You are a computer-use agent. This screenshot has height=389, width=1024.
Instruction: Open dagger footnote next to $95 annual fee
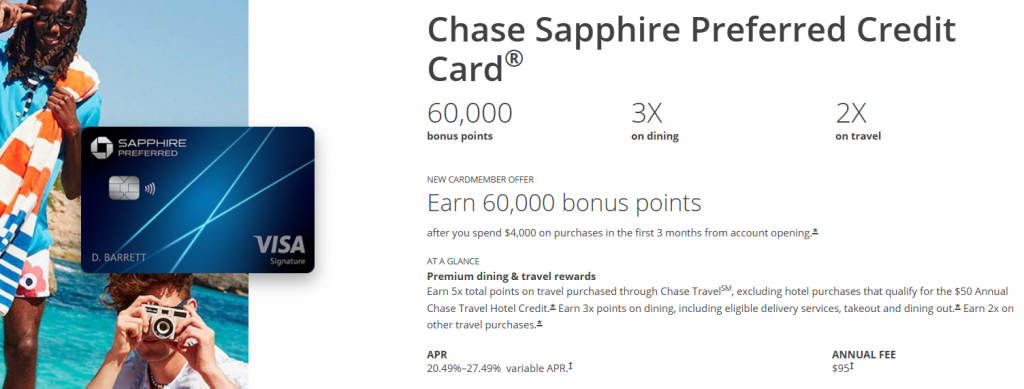tap(852, 367)
